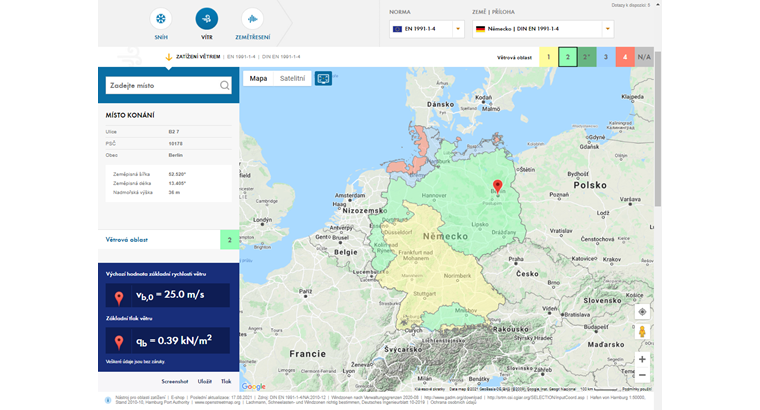Click marker icon beside qb value

click(119, 342)
